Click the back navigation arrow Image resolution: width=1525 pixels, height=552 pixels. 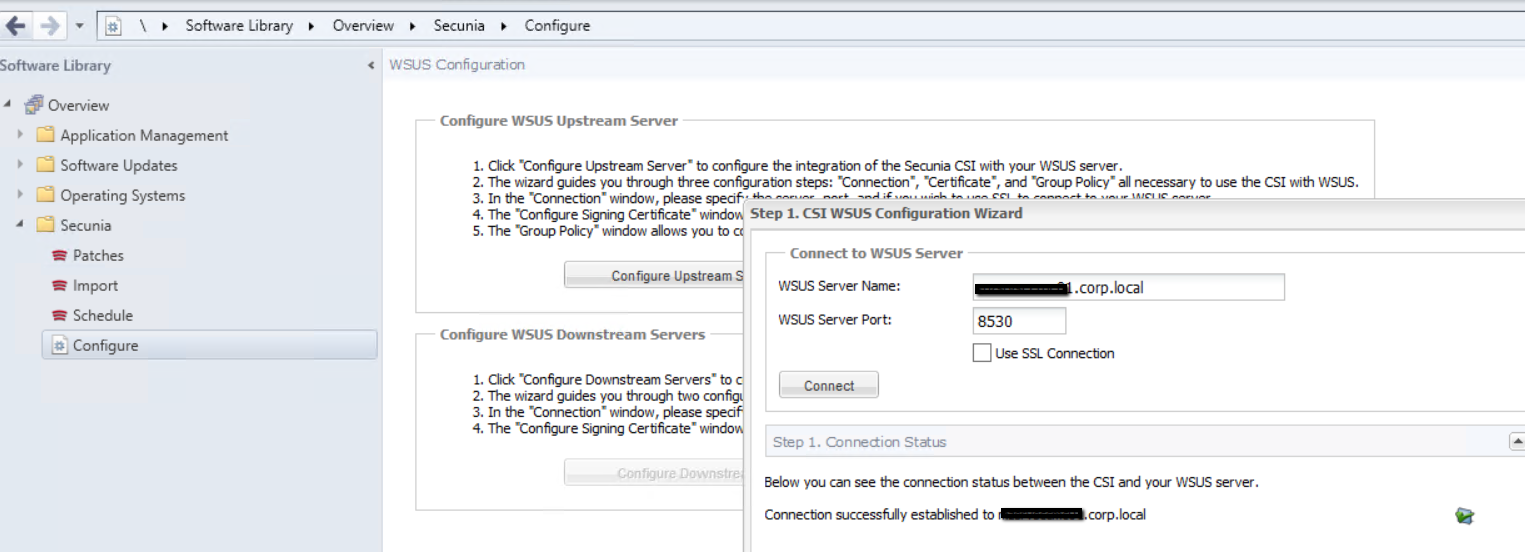point(15,26)
